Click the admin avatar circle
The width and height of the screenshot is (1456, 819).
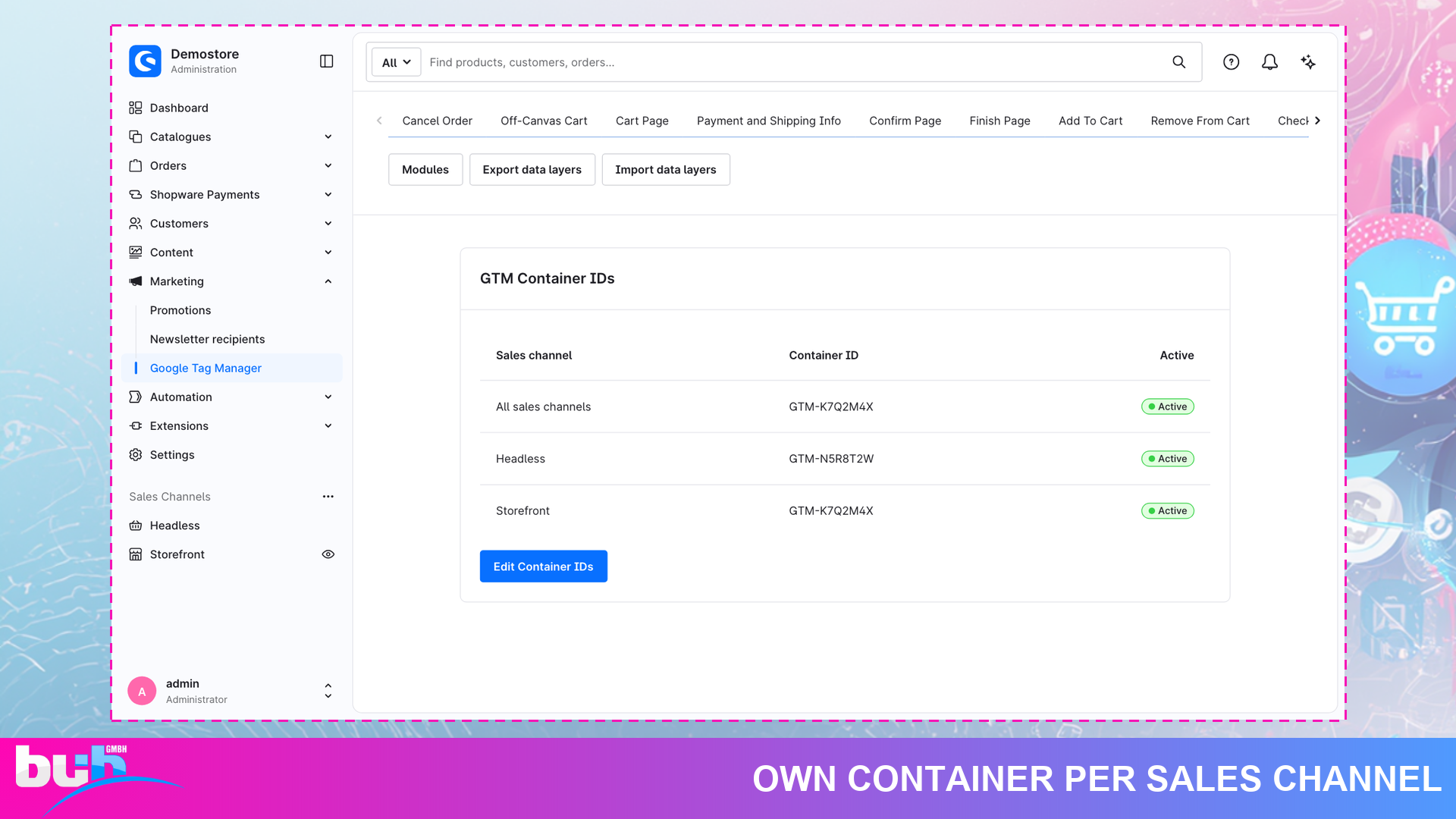coord(142,691)
